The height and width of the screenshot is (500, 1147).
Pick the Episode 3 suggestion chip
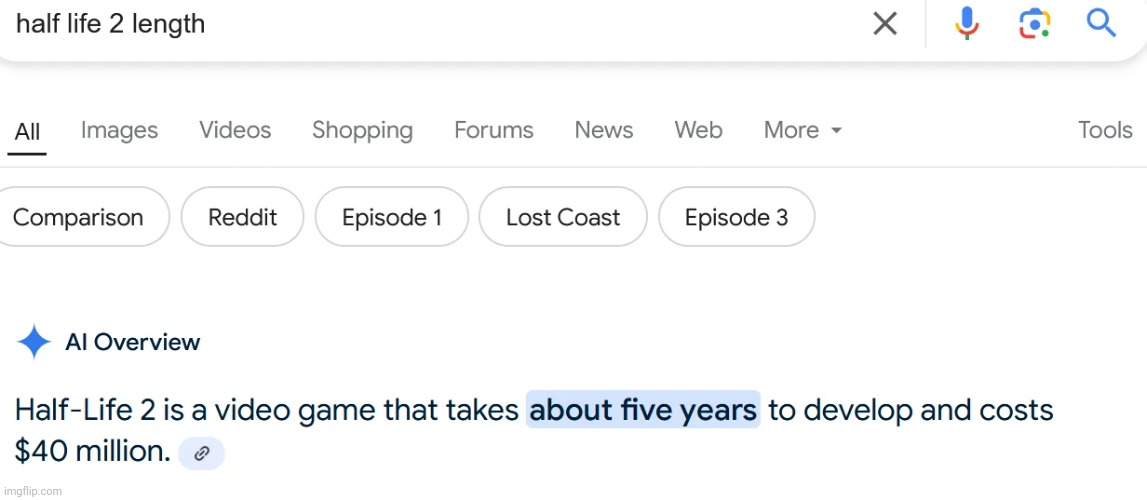click(736, 217)
